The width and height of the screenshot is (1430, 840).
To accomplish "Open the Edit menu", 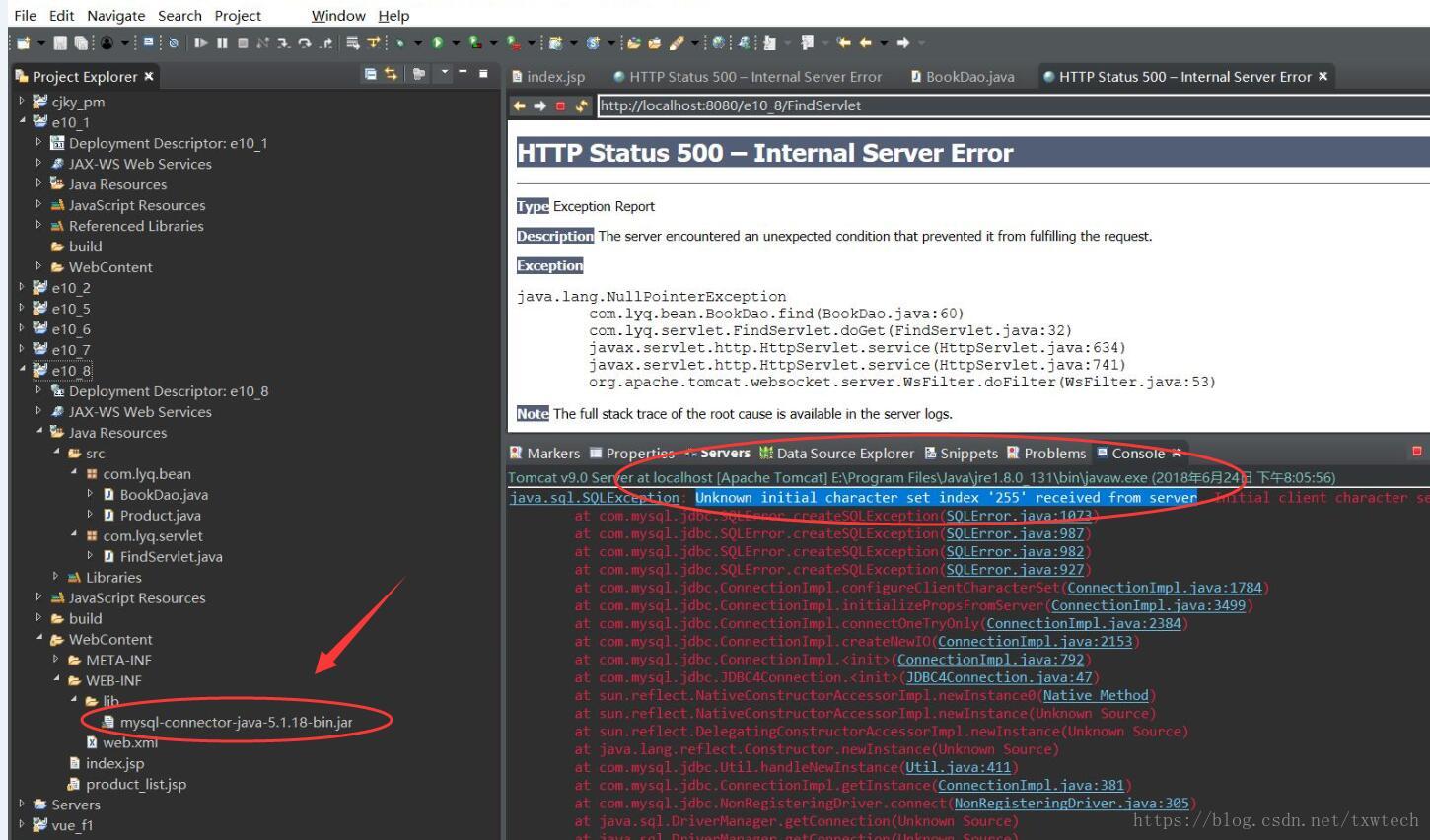I will click(x=61, y=15).
